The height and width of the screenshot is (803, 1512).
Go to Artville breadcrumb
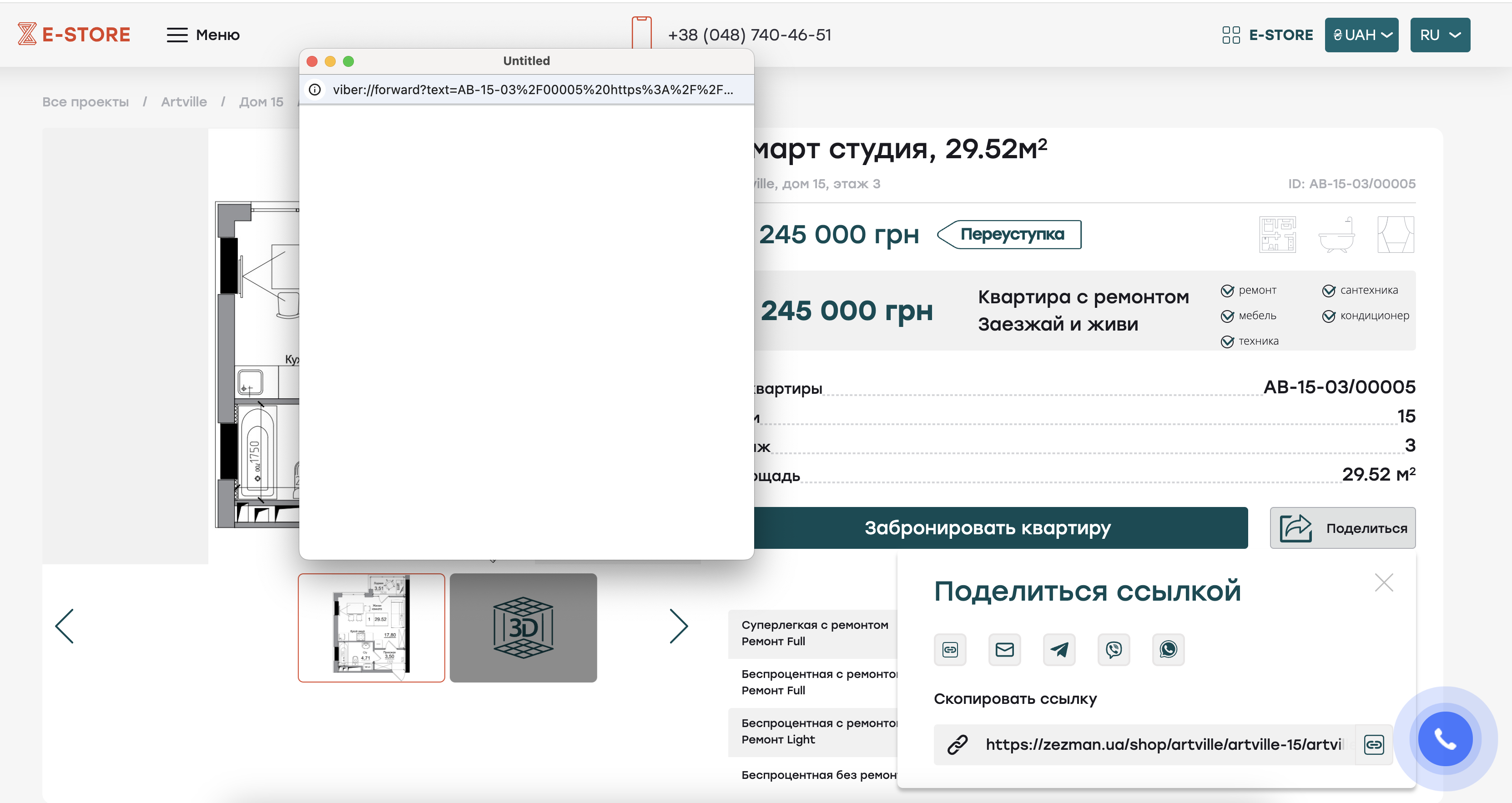[184, 102]
